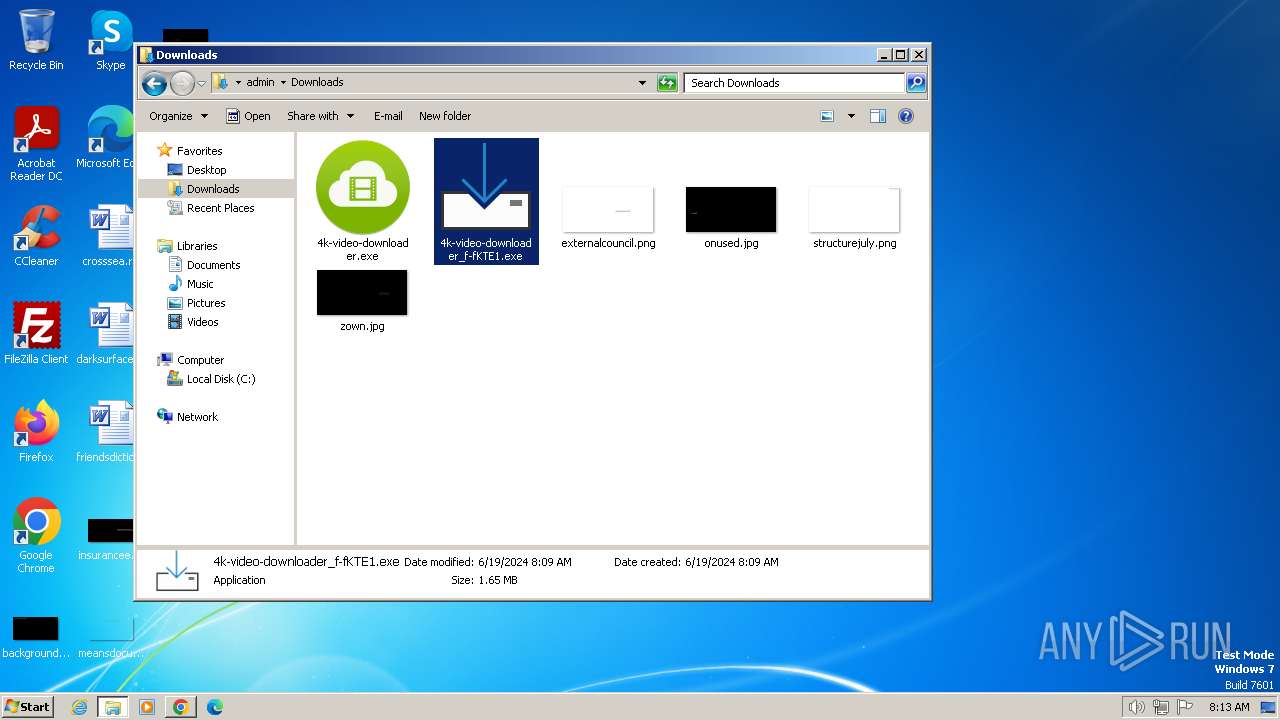Open the Music library
1280x720 pixels.
(200, 284)
